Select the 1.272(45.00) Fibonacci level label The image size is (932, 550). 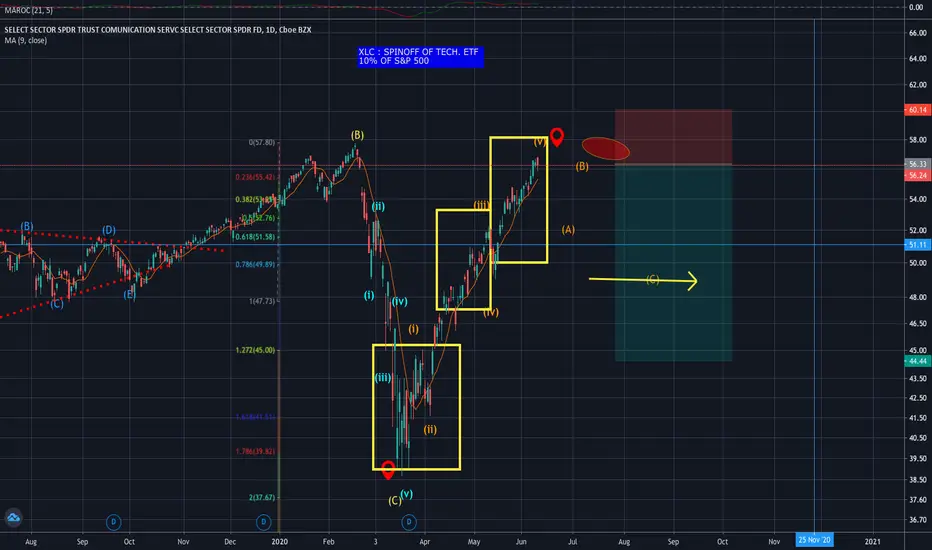[x=256, y=350]
